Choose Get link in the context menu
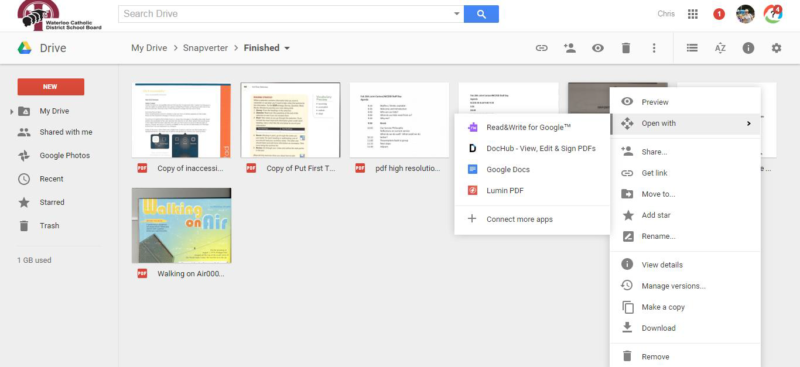 tap(685, 173)
